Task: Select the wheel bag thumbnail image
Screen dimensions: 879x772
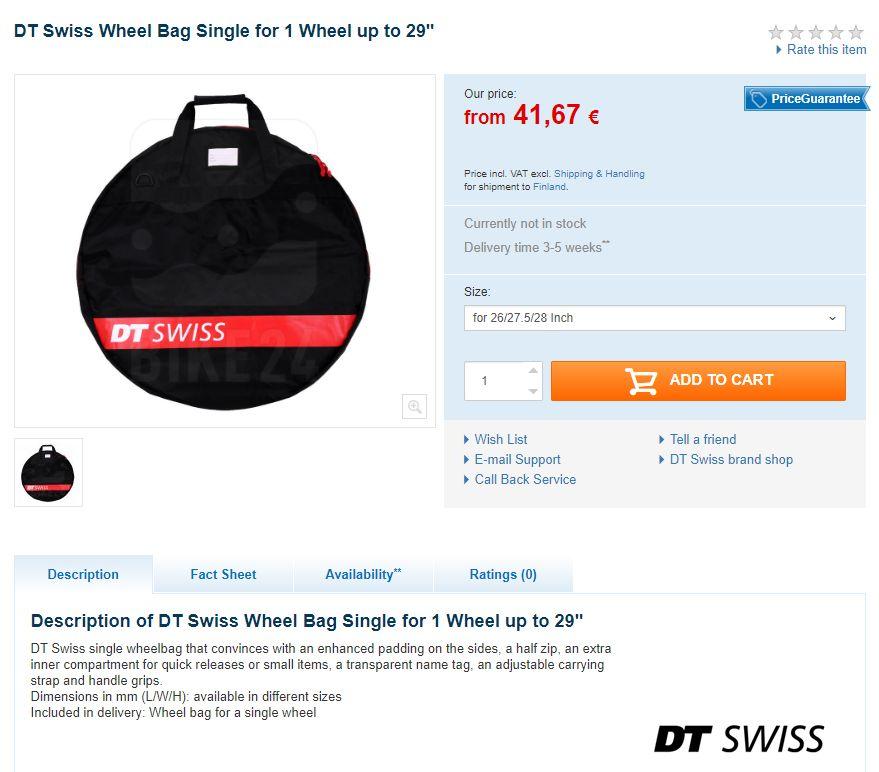Action: [48, 473]
